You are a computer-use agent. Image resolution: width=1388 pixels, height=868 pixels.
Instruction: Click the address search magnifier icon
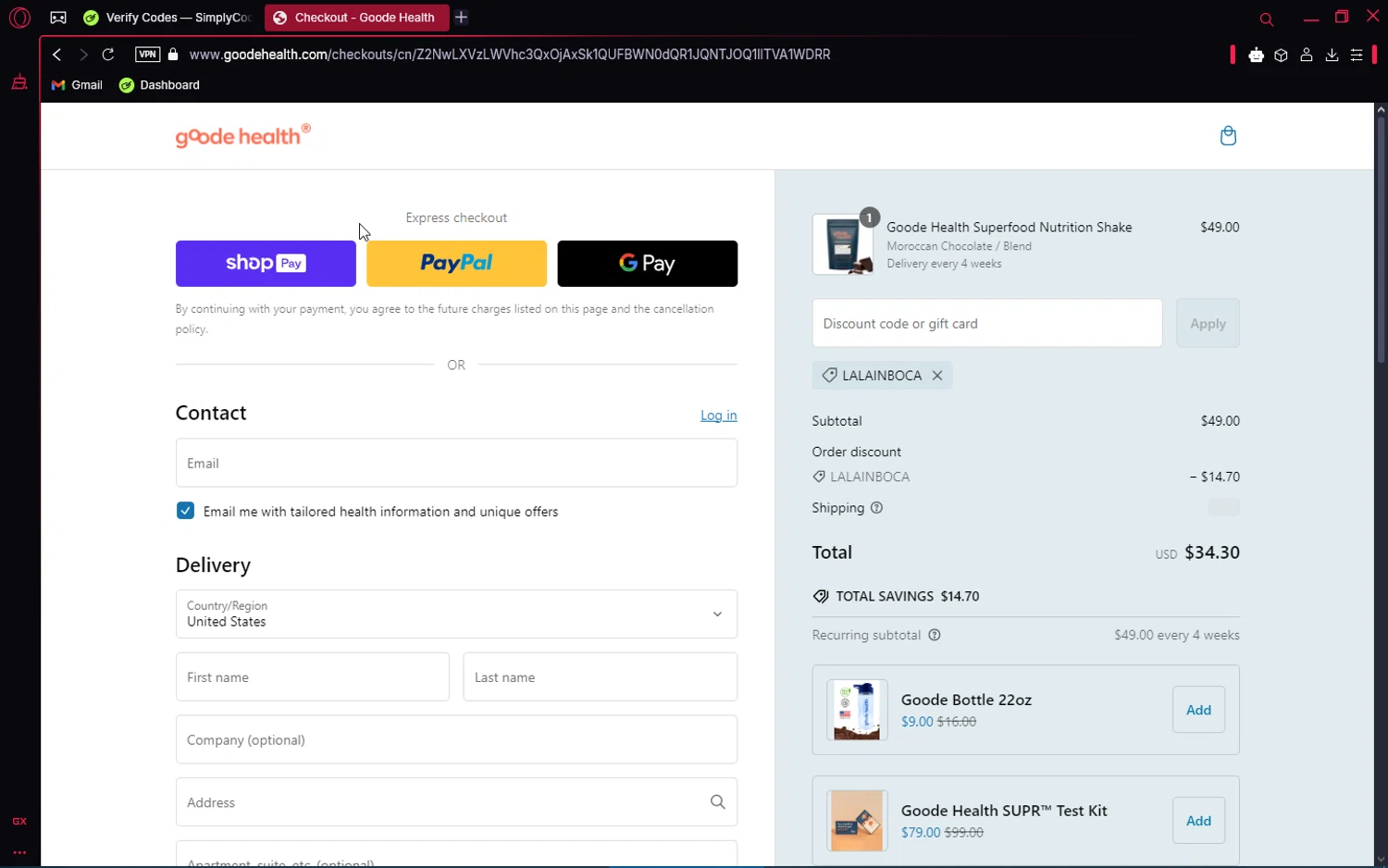click(x=717, y=802)
